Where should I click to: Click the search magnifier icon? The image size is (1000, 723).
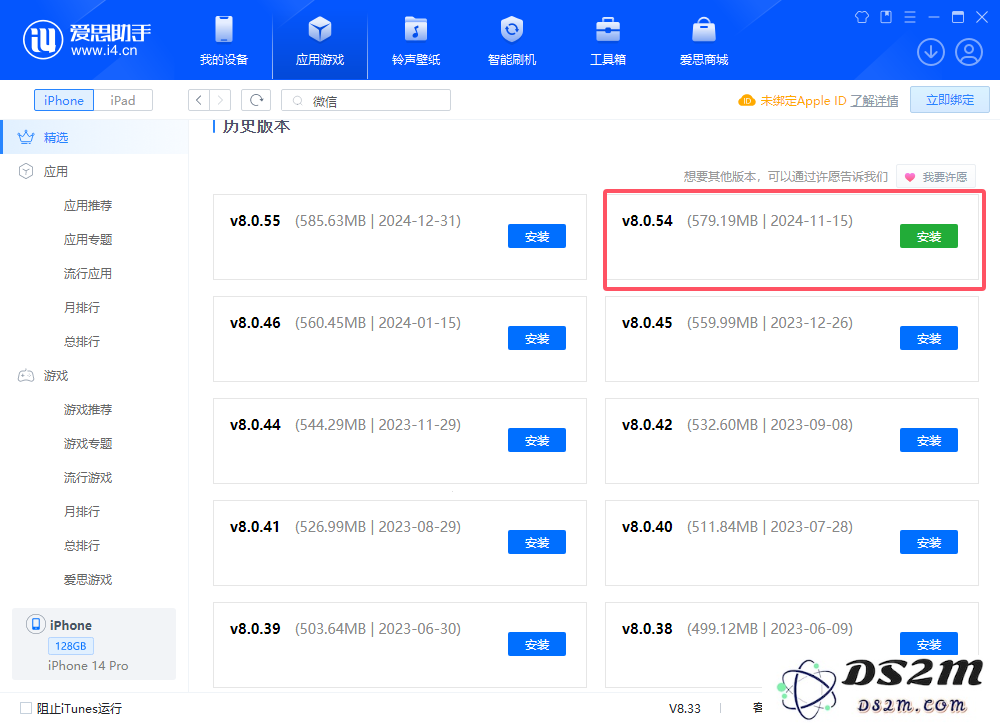[297, 101]
